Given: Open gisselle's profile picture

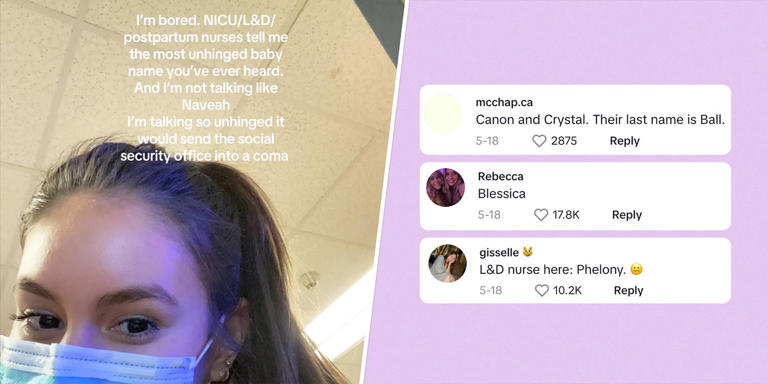Looking at the screenshot, I should (447, 263).
